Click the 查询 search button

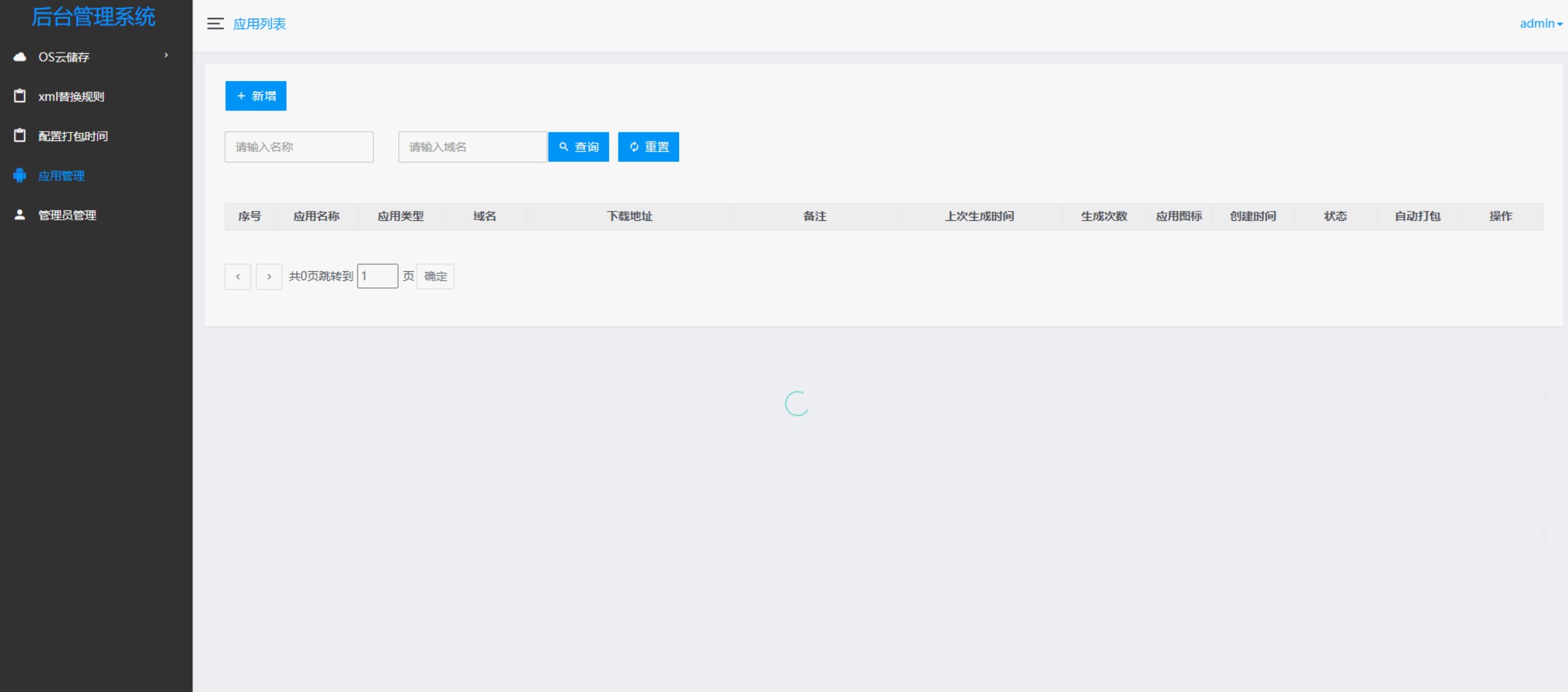coord(579,147)
